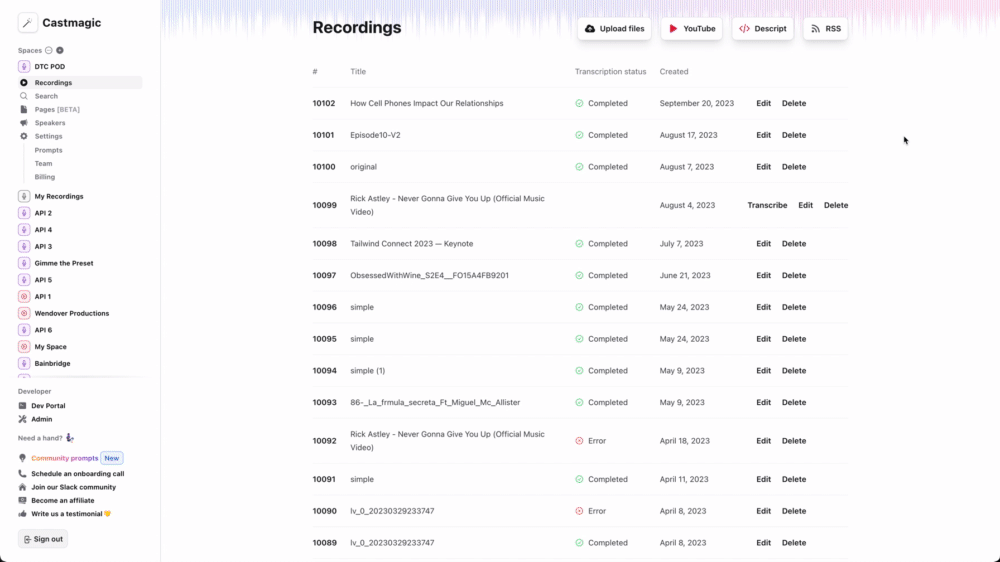Collapse the Spaces list with minus icon

[x=49, y=50]
